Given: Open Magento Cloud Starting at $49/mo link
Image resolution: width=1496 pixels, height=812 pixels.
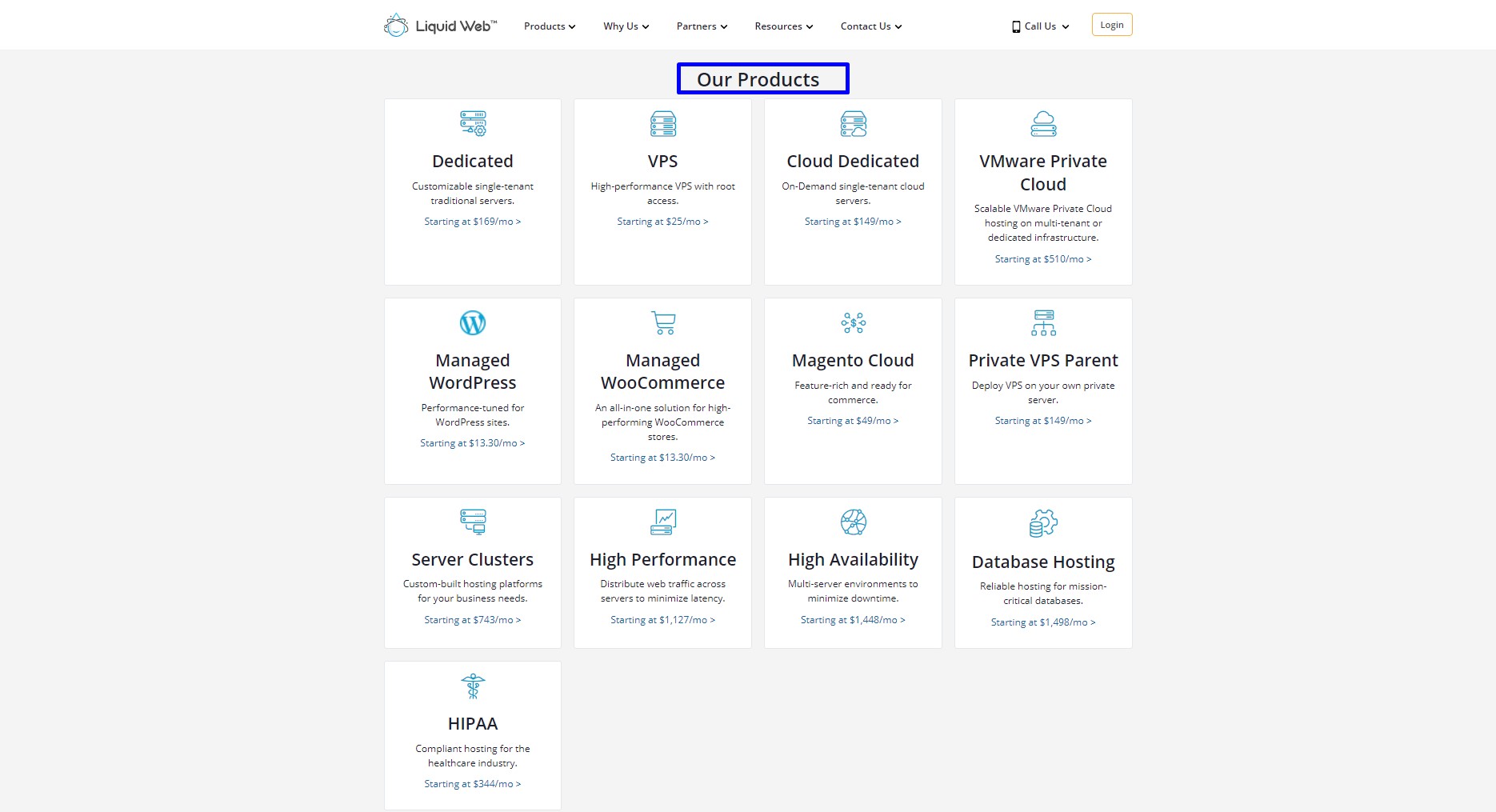Looking at the screenshot, I should [x=853, y=421].
